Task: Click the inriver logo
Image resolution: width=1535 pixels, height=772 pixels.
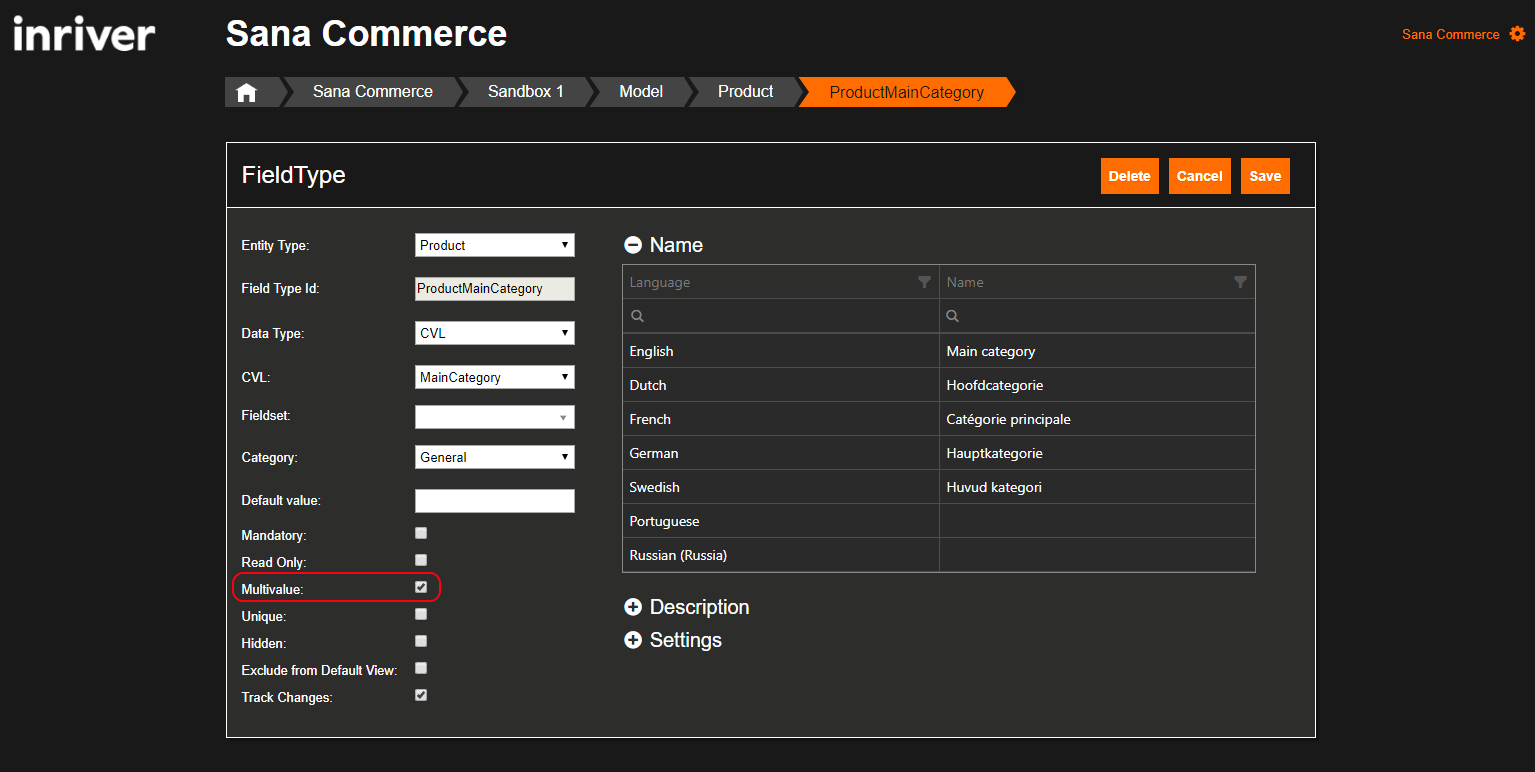Action: click(84, 34)
